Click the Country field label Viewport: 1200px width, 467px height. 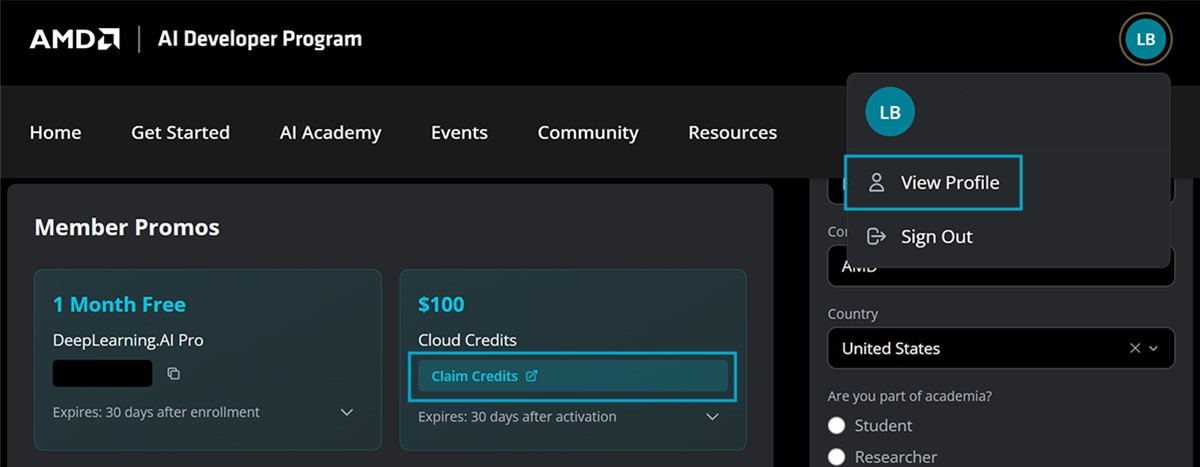click(853, 314)
